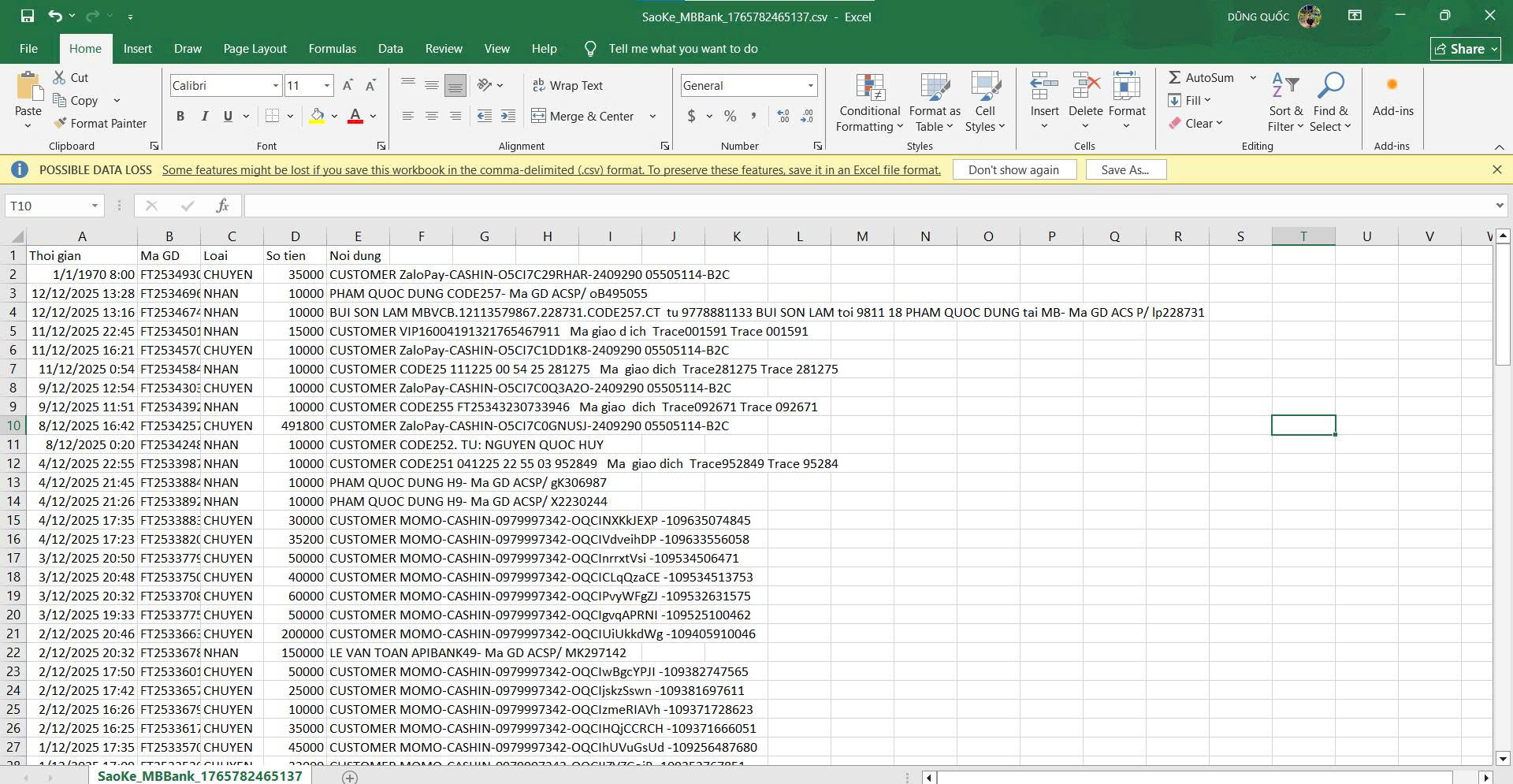The image size is (1513, 784).
Task: Toggle Bold formatting
Action: coord(180,116)
